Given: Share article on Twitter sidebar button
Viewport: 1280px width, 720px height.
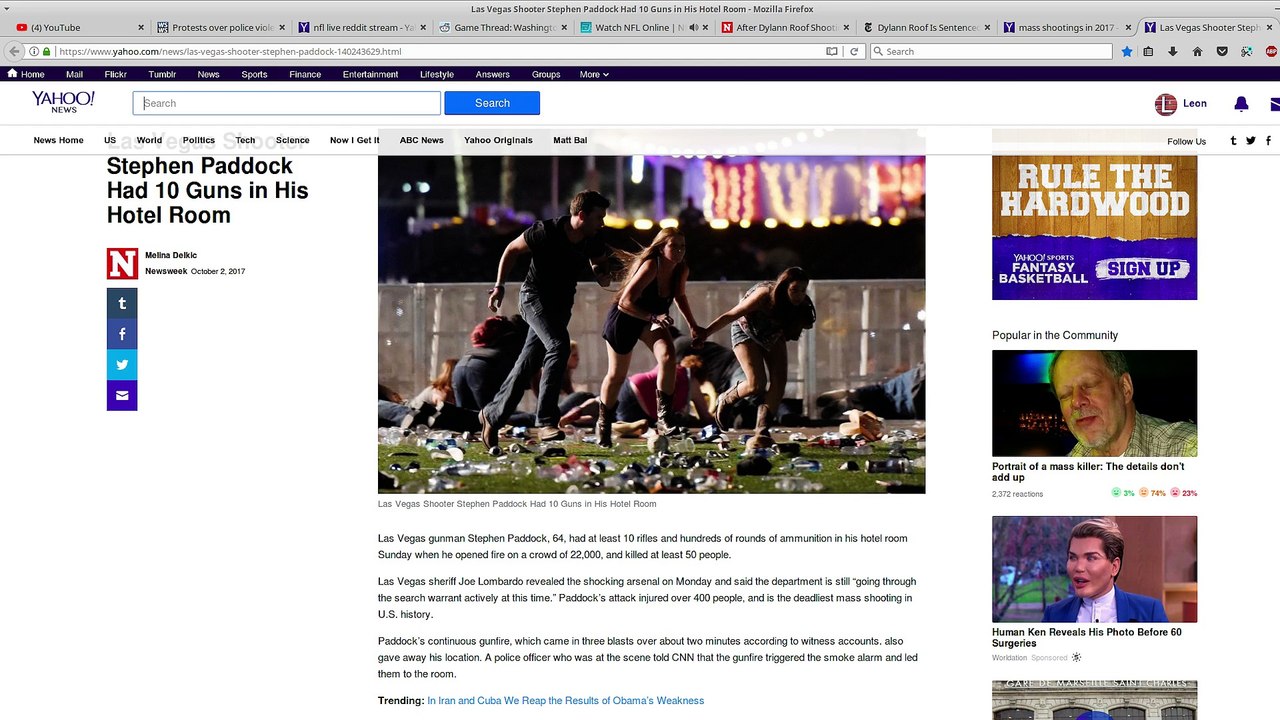Looking at the screenshot, I should pos(122,365).
